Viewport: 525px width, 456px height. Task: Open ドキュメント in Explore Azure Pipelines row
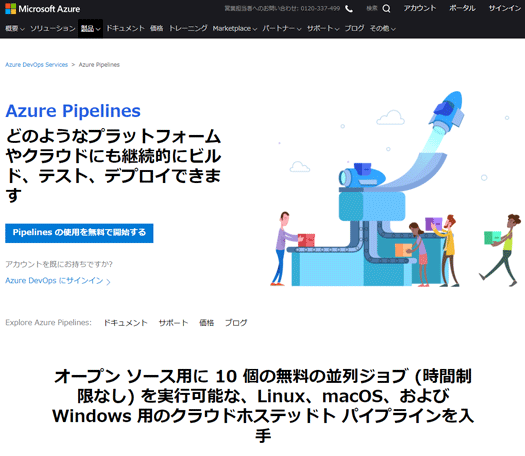coord(125,322)
